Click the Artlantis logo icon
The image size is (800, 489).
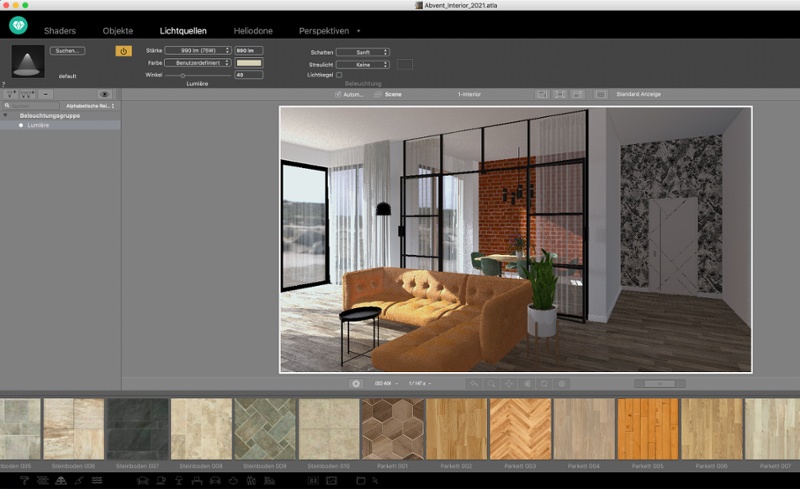point(18,25)
